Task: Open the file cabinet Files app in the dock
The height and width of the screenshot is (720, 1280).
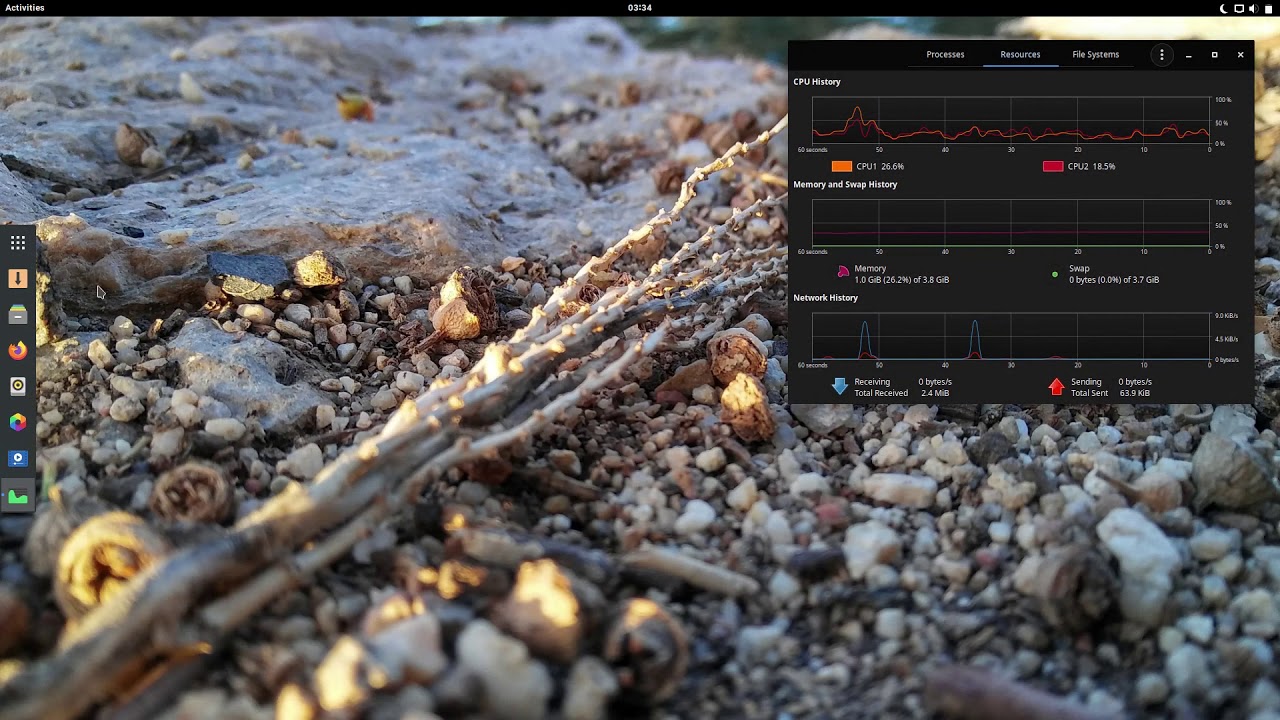Action: pyautogui.click(x=18, y=315)
